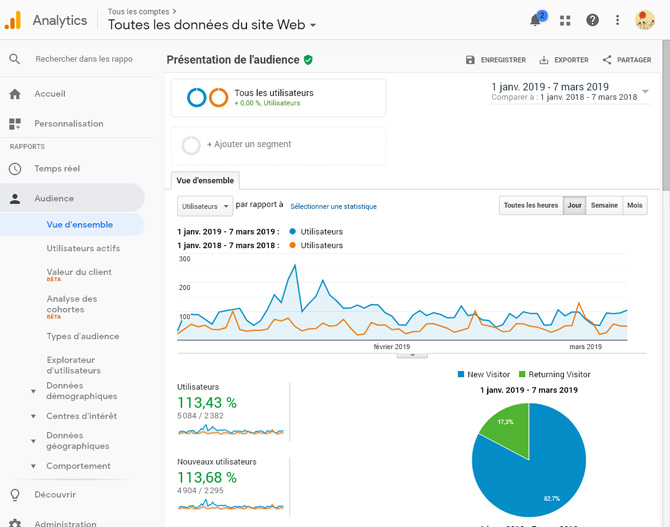Viewport: 670px width, 527px height.
Task: Expand the date range picker arrow
Action: [x=646, y=92]
